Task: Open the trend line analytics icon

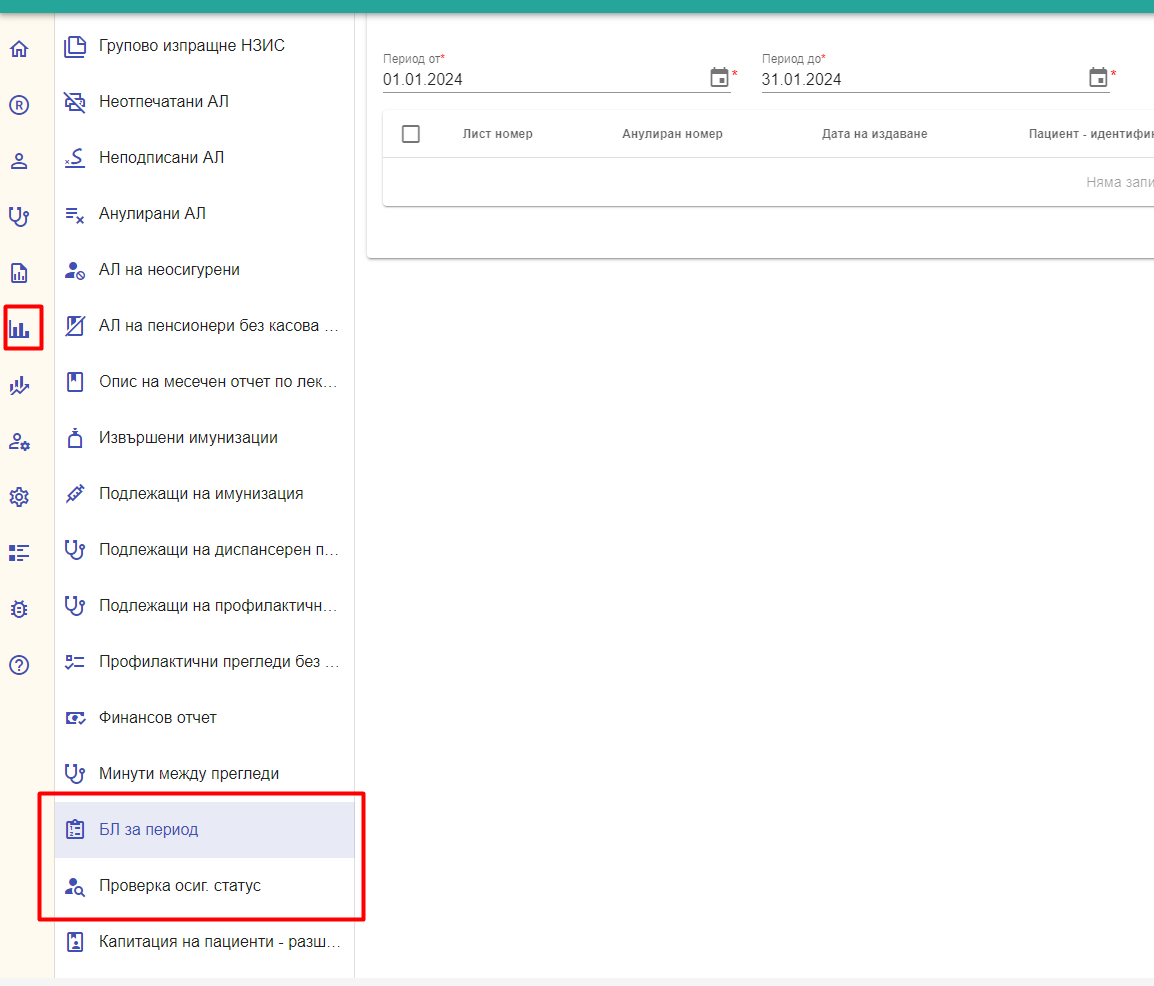Action: click(19, 385)
